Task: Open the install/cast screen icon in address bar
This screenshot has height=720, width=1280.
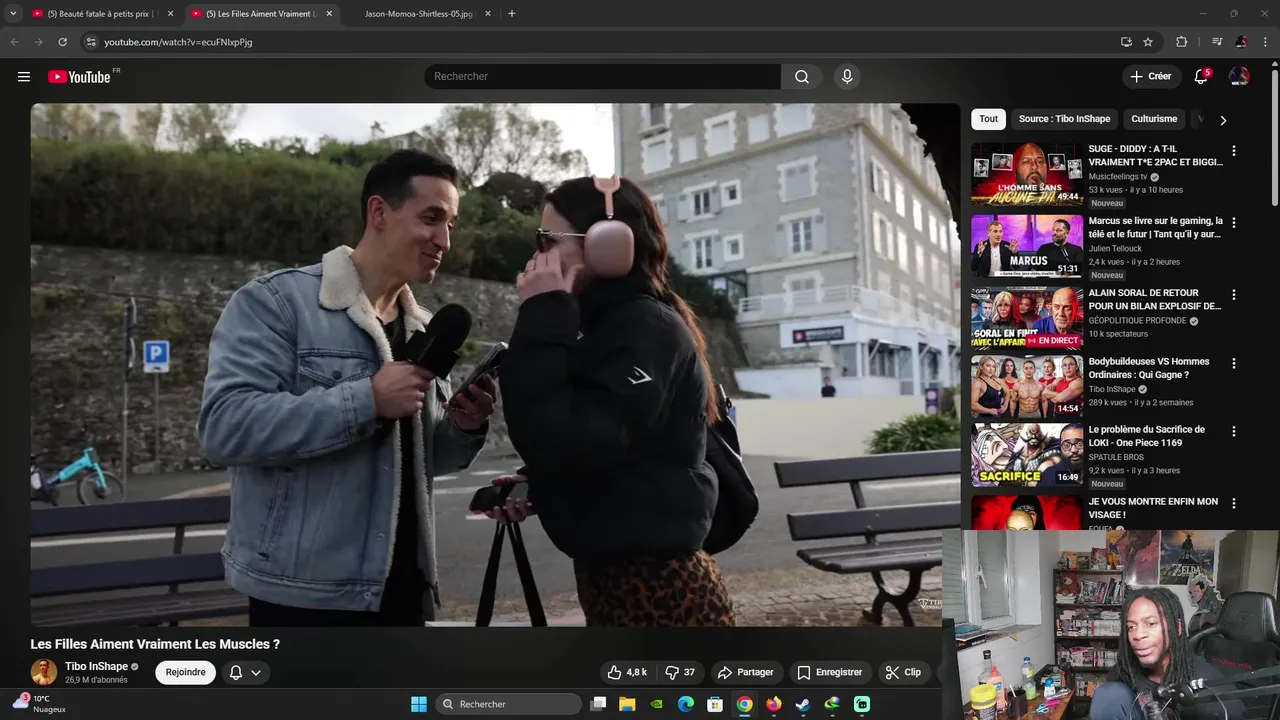Action: (1126, 42)
